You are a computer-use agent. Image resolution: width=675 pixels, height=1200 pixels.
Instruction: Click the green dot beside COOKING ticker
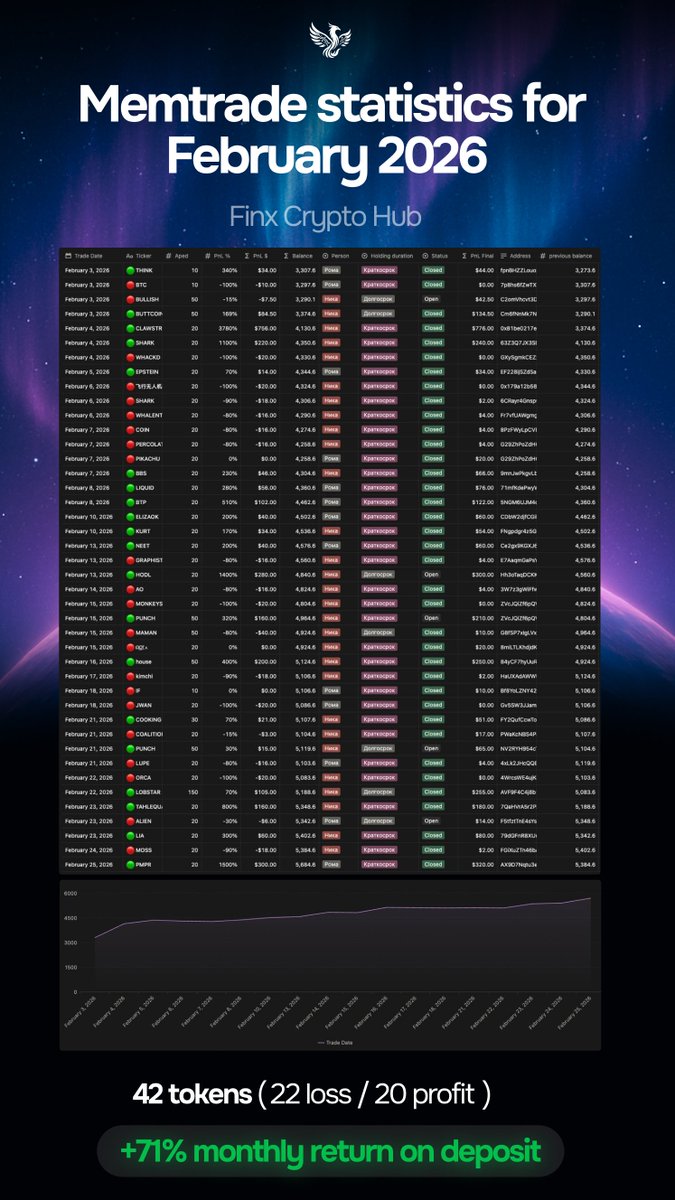point(130,720)
